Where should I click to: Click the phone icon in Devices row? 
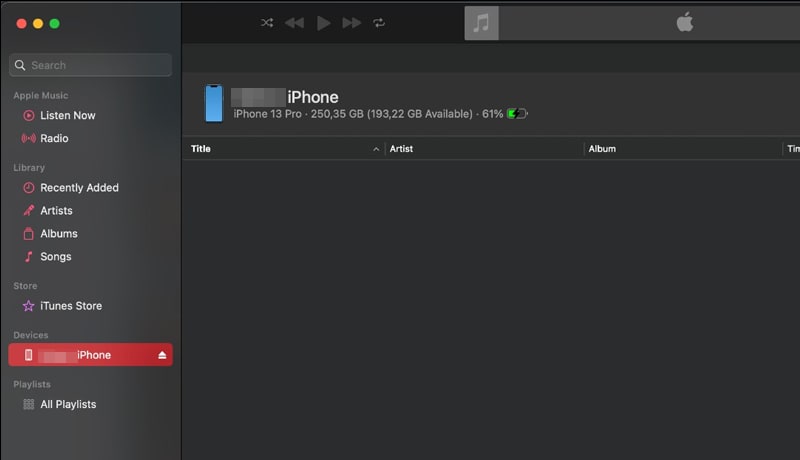click(x=29, y=355)
